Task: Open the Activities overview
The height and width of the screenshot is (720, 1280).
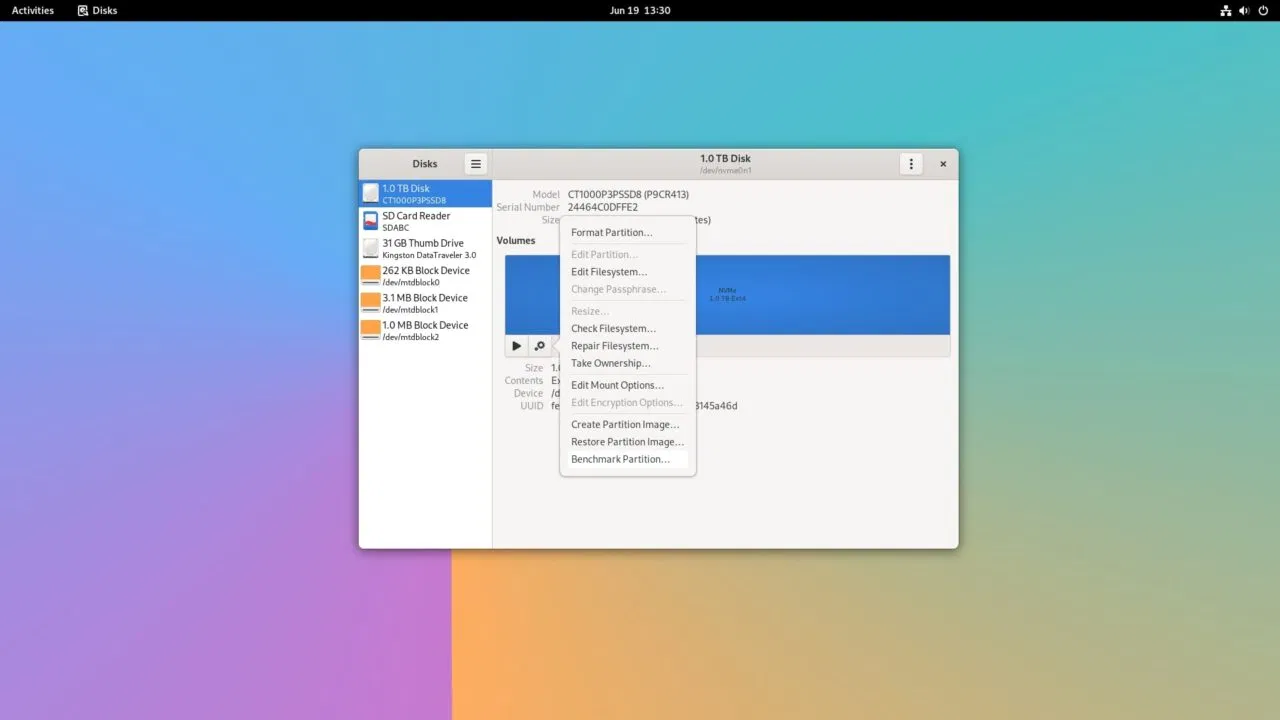Action: (33, 10)
